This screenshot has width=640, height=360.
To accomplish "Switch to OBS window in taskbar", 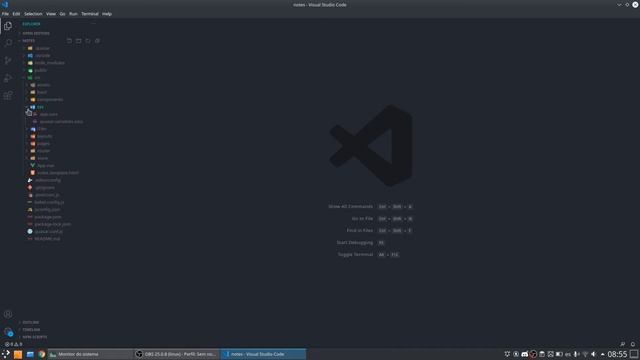I will (x=176, y=354).
